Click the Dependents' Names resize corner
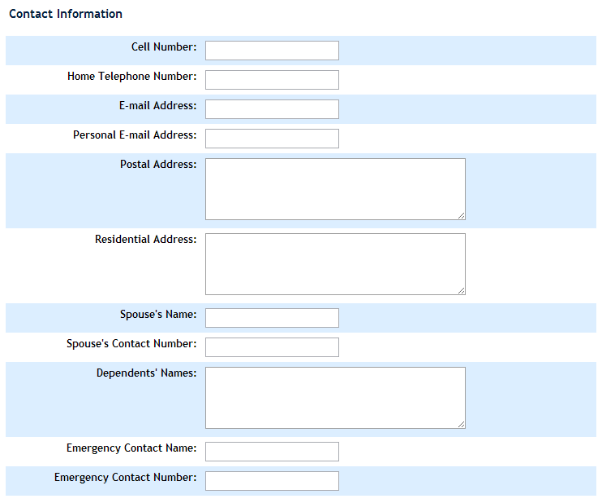 tap(461, 424)
